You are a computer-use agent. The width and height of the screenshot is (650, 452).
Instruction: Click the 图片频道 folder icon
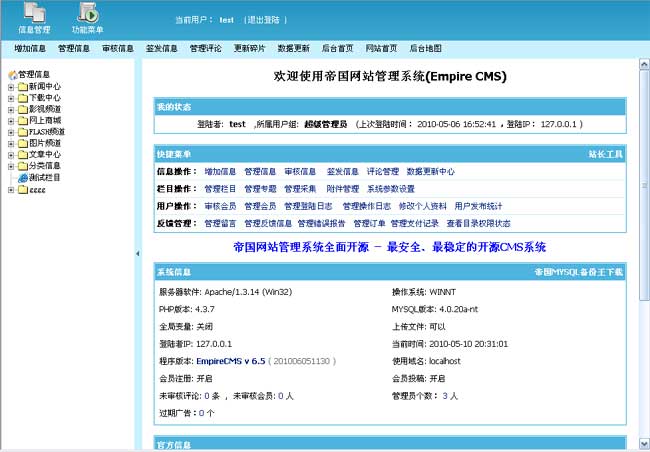click(22, 143)
